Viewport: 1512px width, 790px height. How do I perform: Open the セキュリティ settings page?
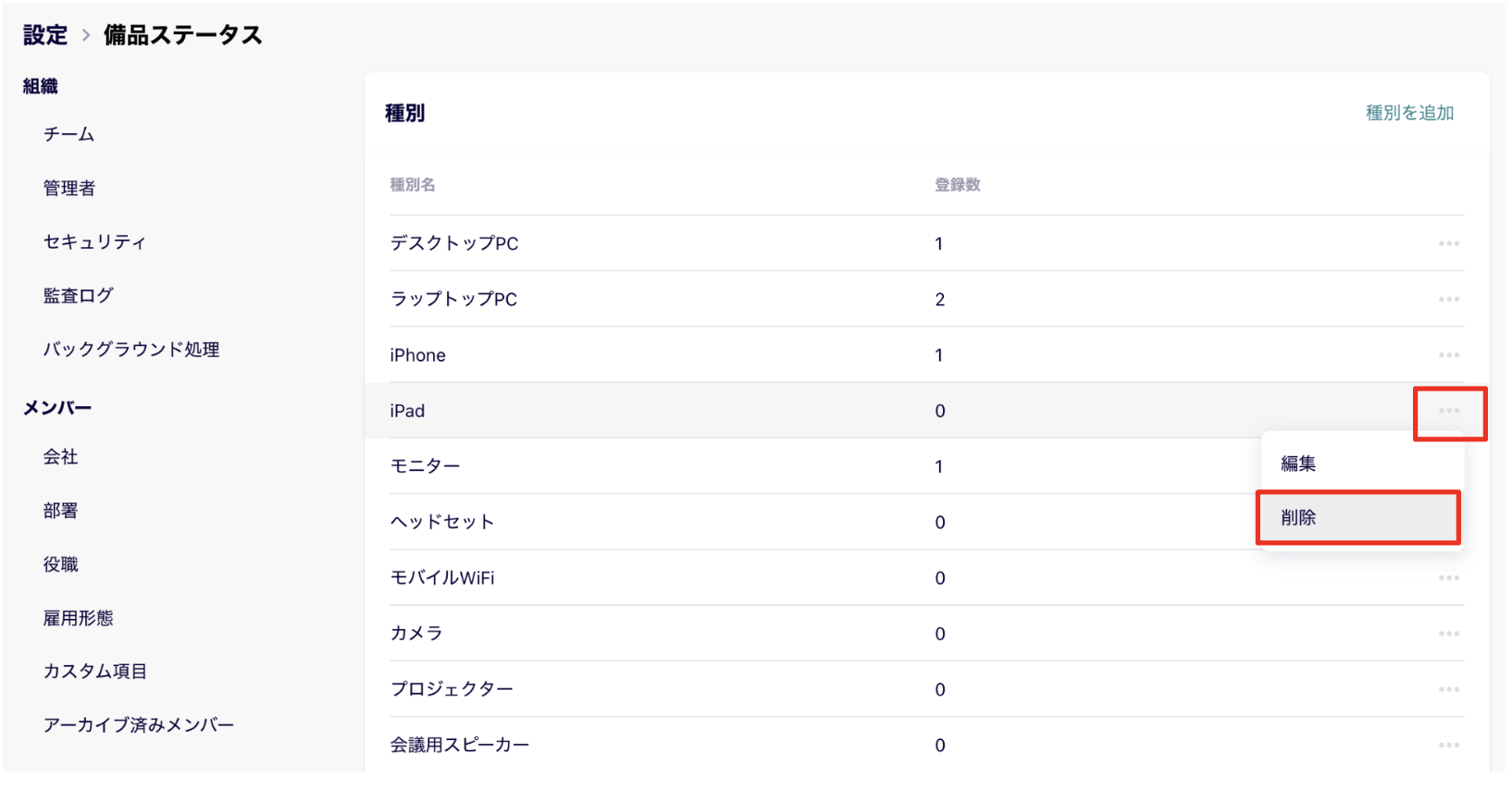94,241
